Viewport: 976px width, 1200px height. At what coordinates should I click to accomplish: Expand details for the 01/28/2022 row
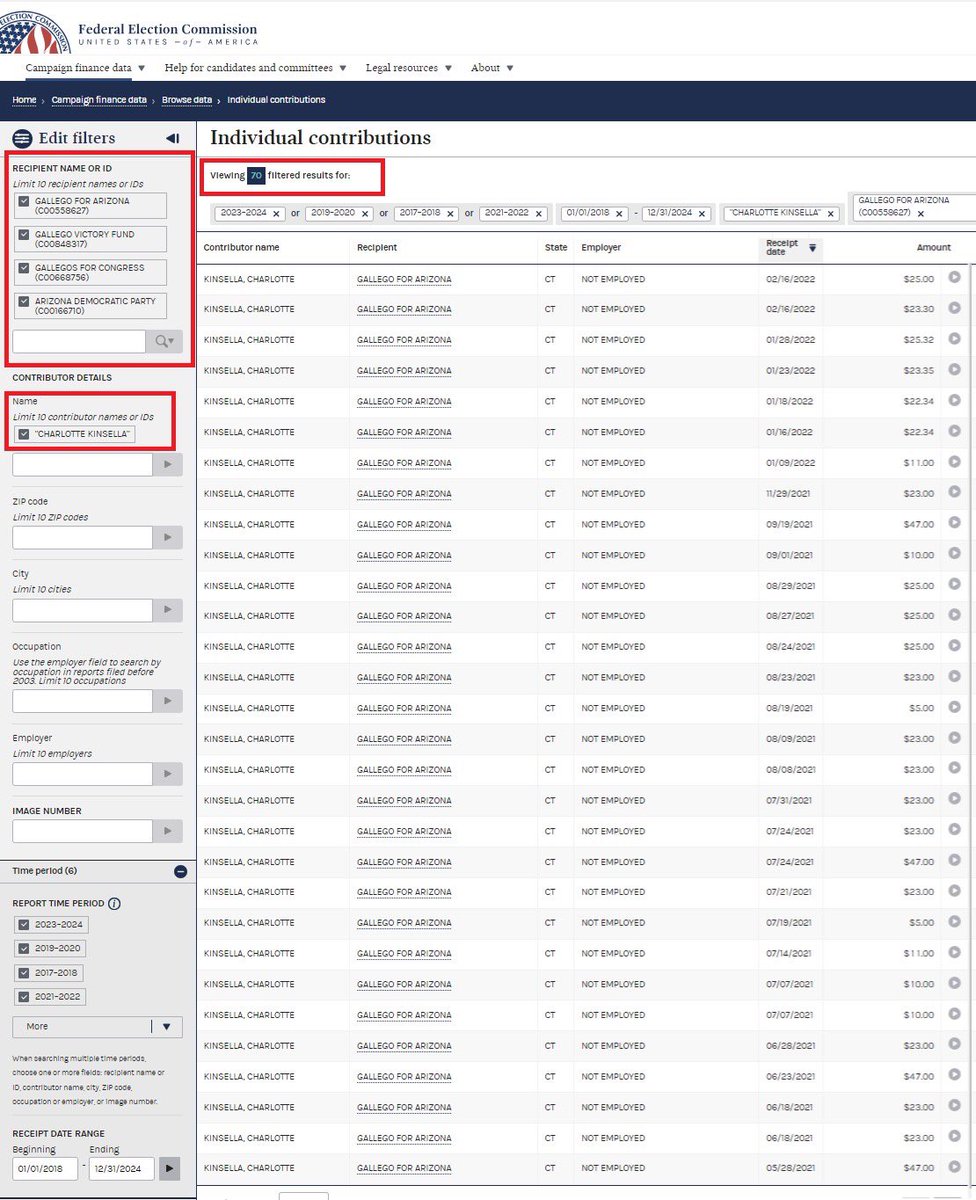click(954, 339)
